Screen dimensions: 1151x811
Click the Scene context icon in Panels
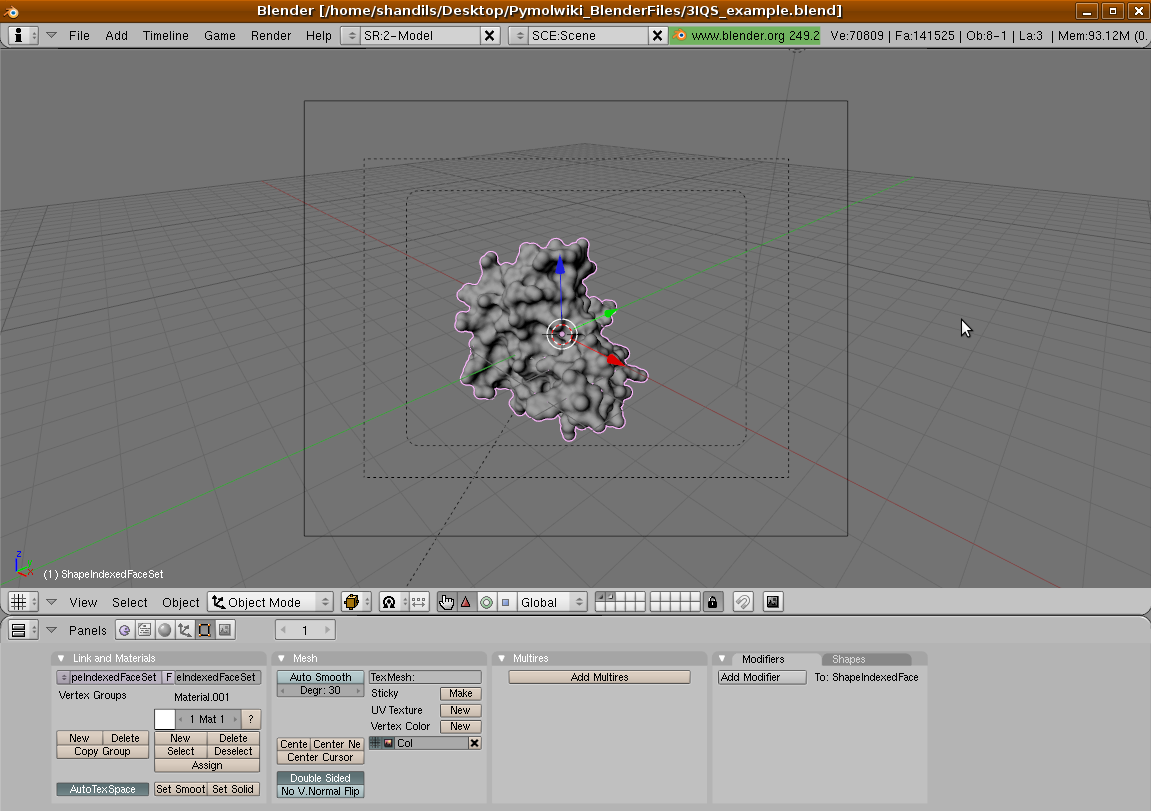225,630
